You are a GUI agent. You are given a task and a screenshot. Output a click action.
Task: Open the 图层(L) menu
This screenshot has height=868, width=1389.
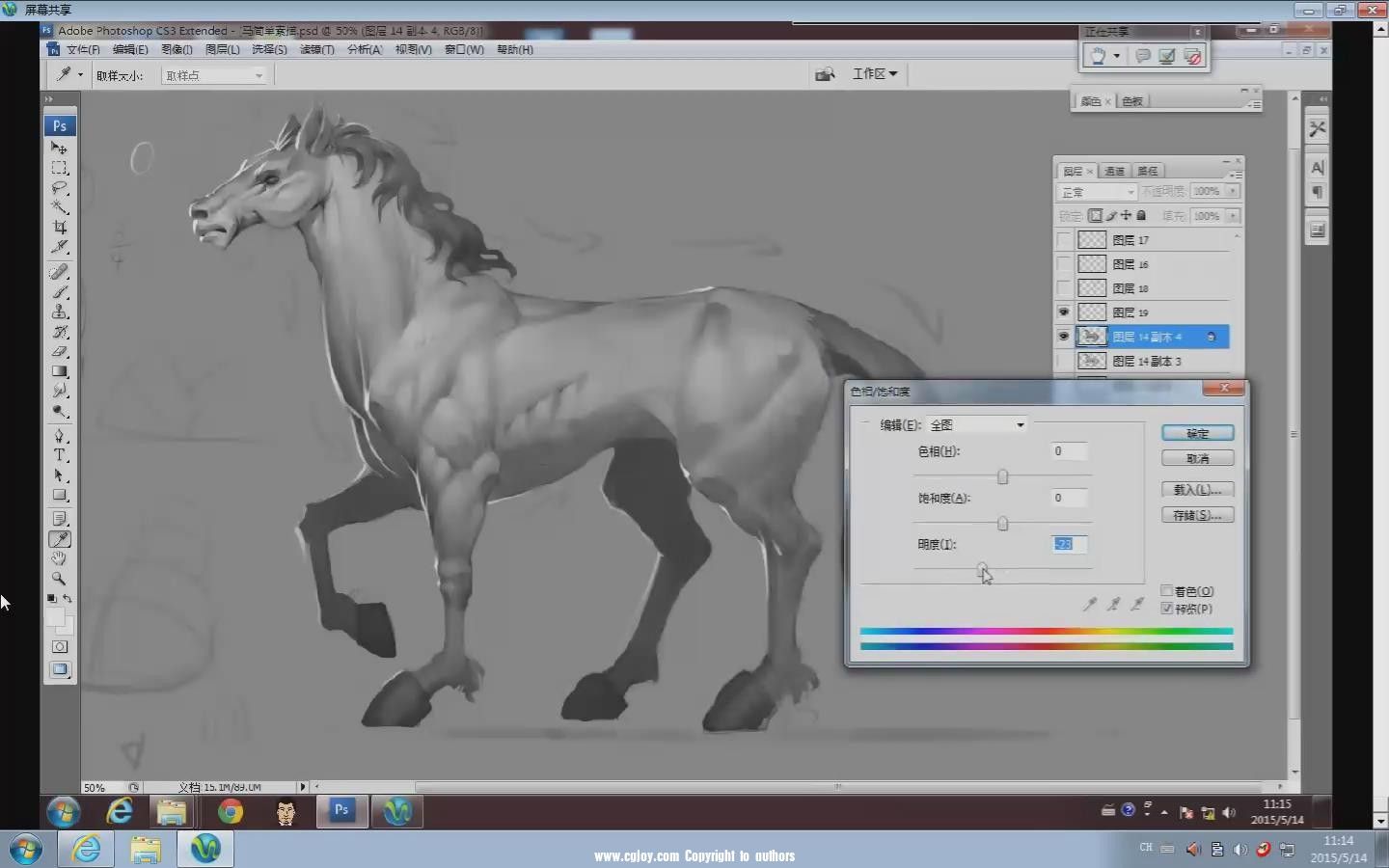click(x=222, y=49)
